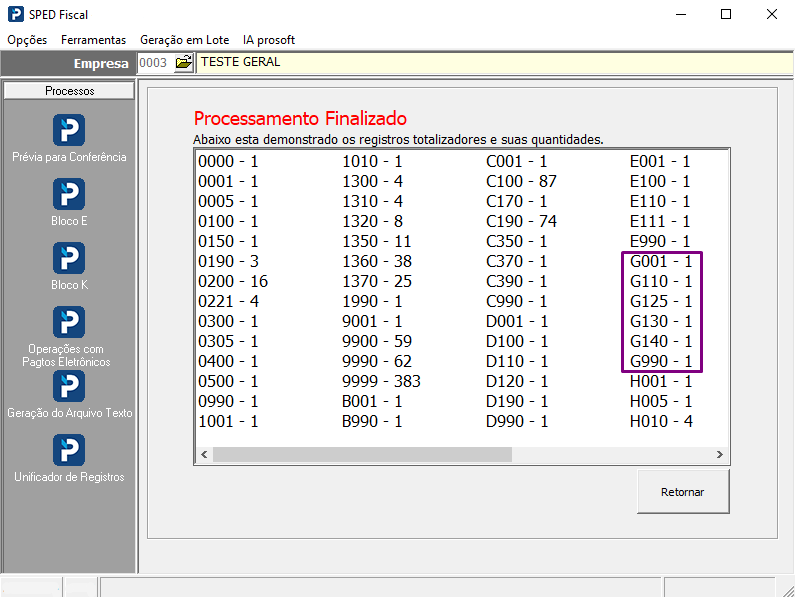Viewport: 795px width, 597px height.
Task: Open the Opções menu
Action: 27,40
